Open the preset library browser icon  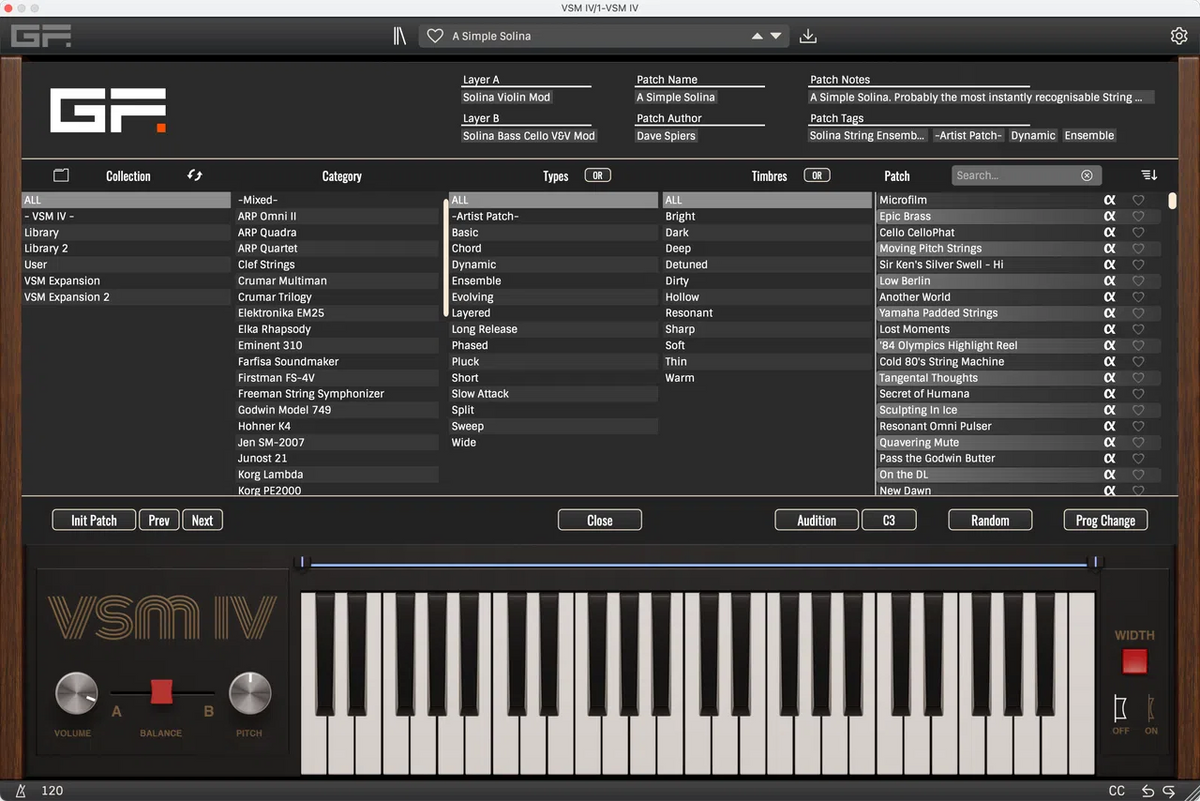(x=398, y=35)
